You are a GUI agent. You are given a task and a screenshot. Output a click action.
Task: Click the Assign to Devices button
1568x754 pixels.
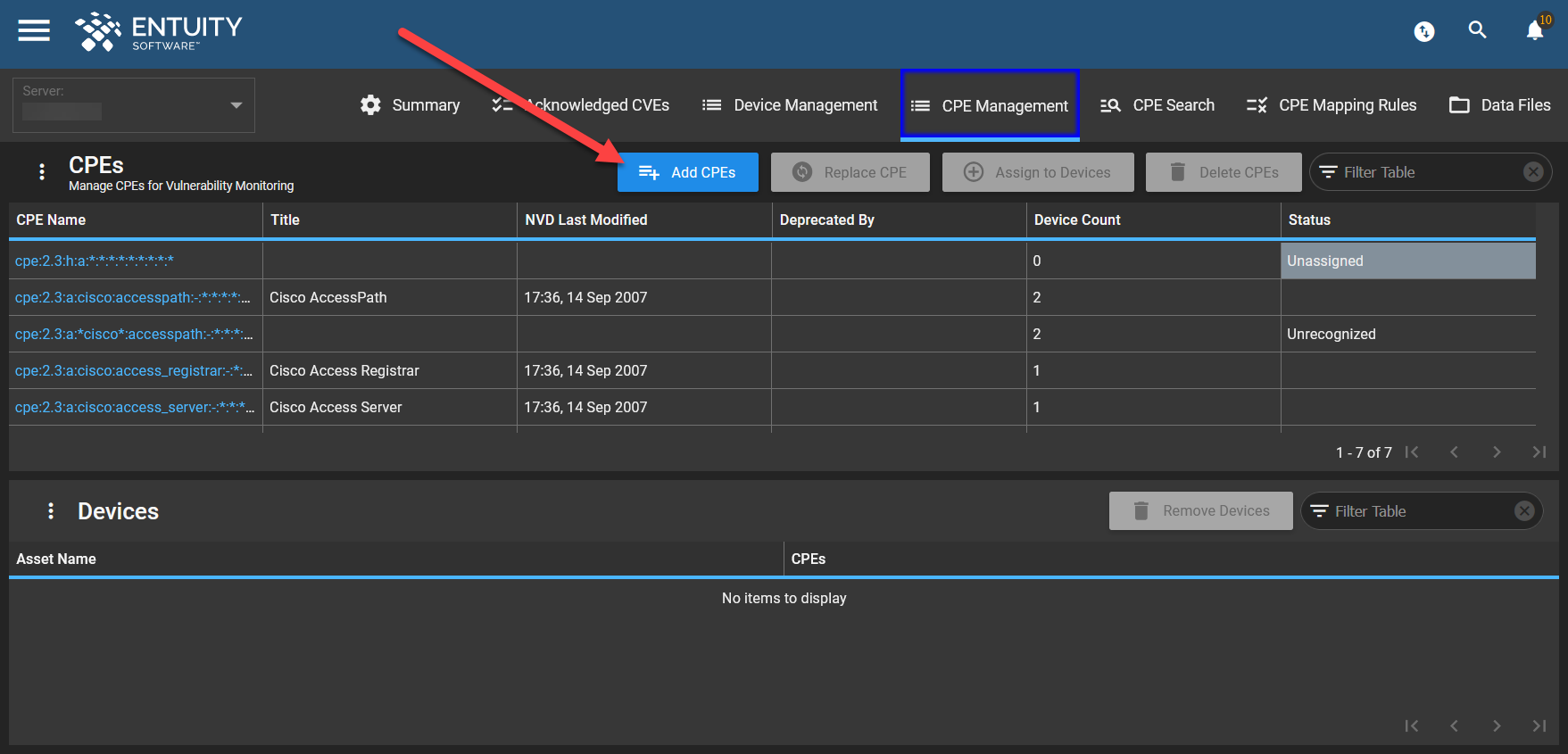1038,172
